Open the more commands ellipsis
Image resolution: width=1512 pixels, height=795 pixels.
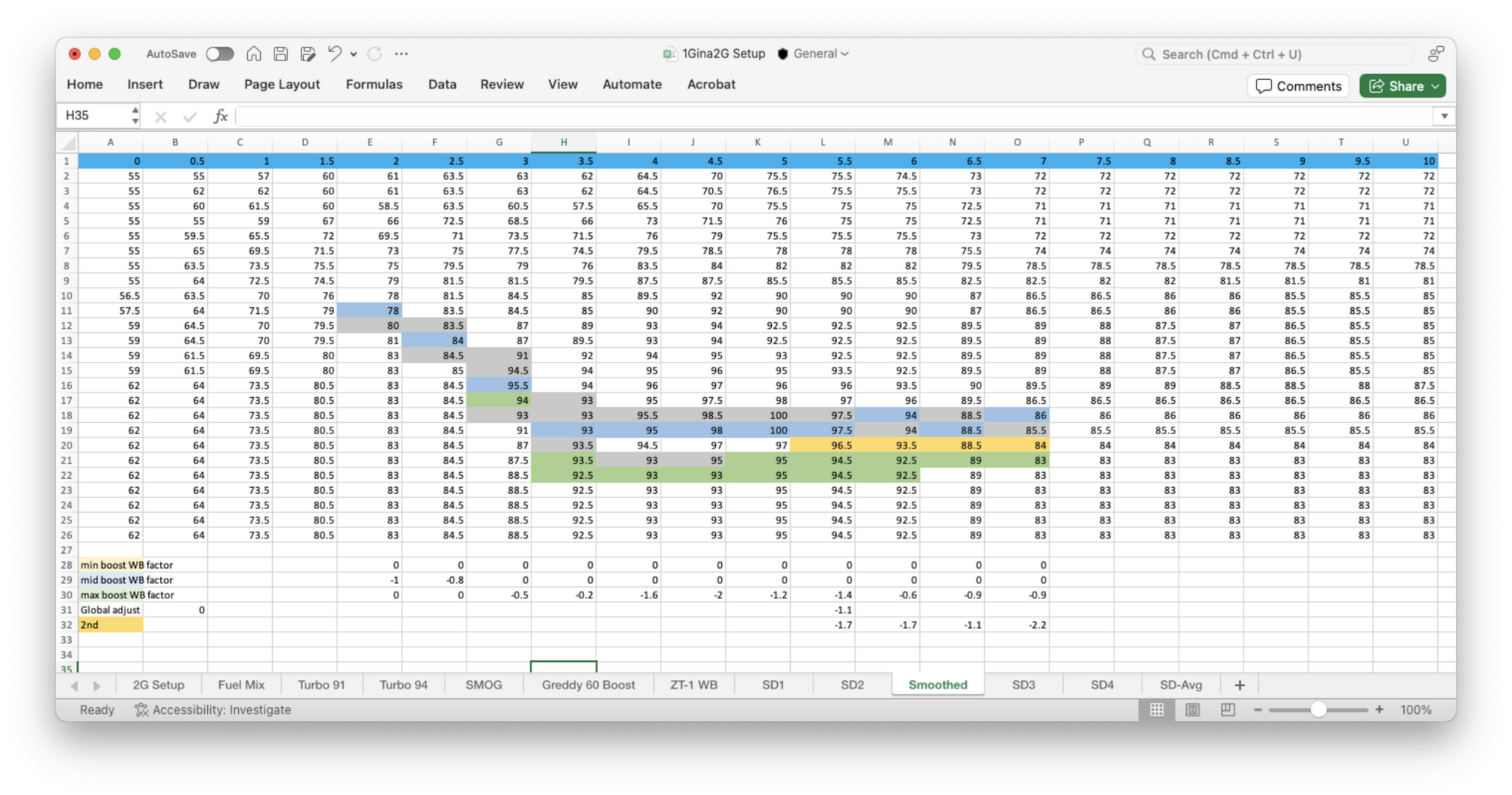coord(401,54)
